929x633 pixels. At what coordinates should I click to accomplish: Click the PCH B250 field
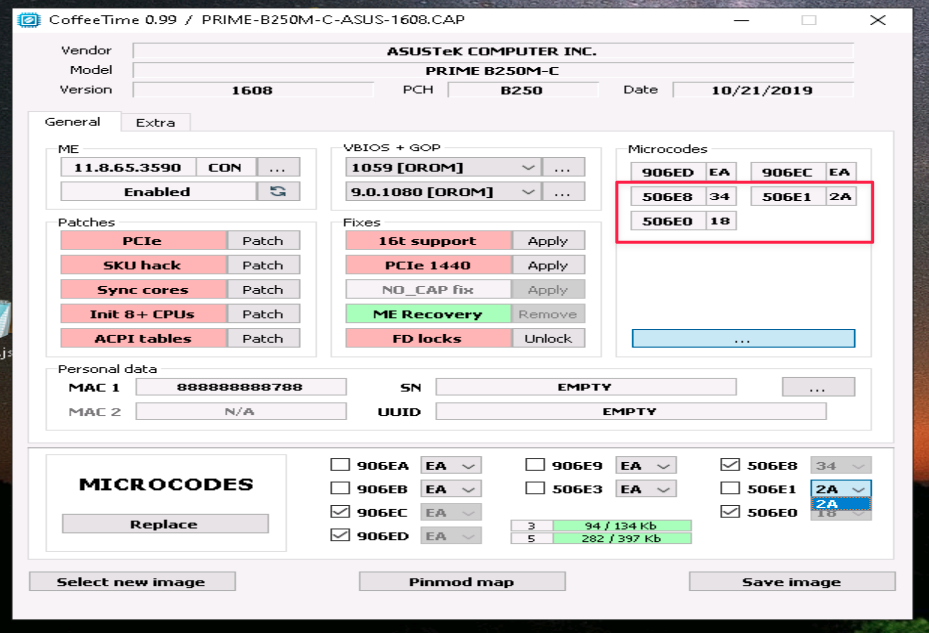[523, 90]
